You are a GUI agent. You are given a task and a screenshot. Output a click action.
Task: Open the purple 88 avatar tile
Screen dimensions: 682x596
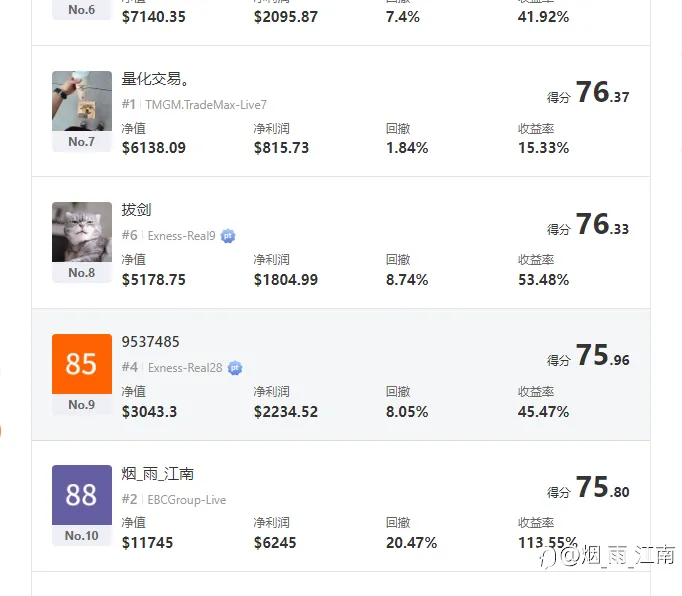[x=82, y=495]
